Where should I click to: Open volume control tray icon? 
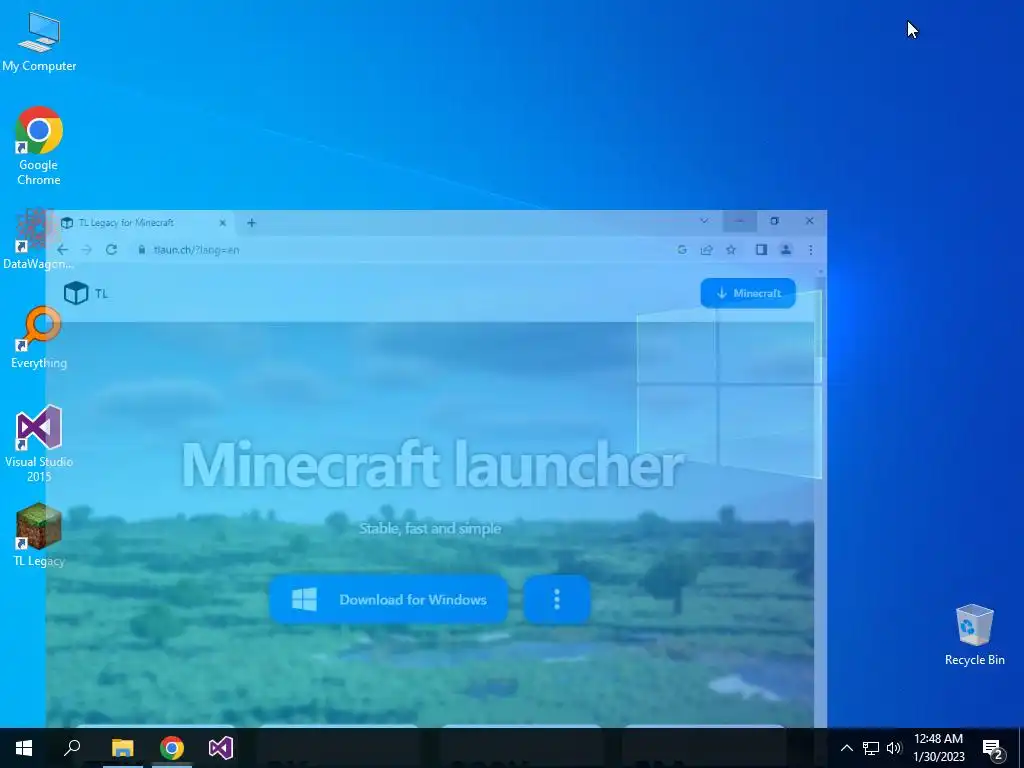tap(894, 748)
